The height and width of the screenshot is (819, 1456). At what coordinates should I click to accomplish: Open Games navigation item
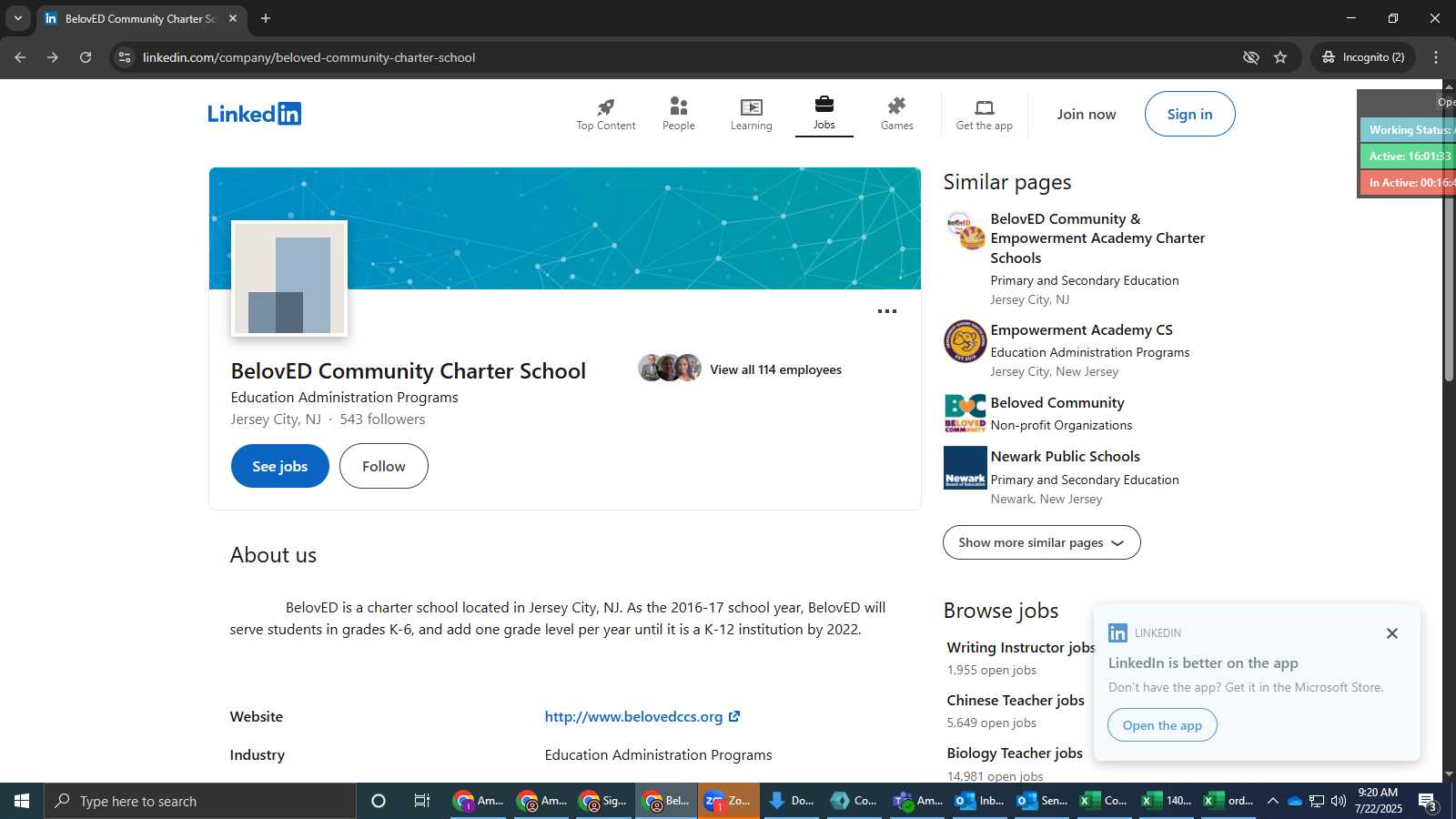tap(897, 115)
